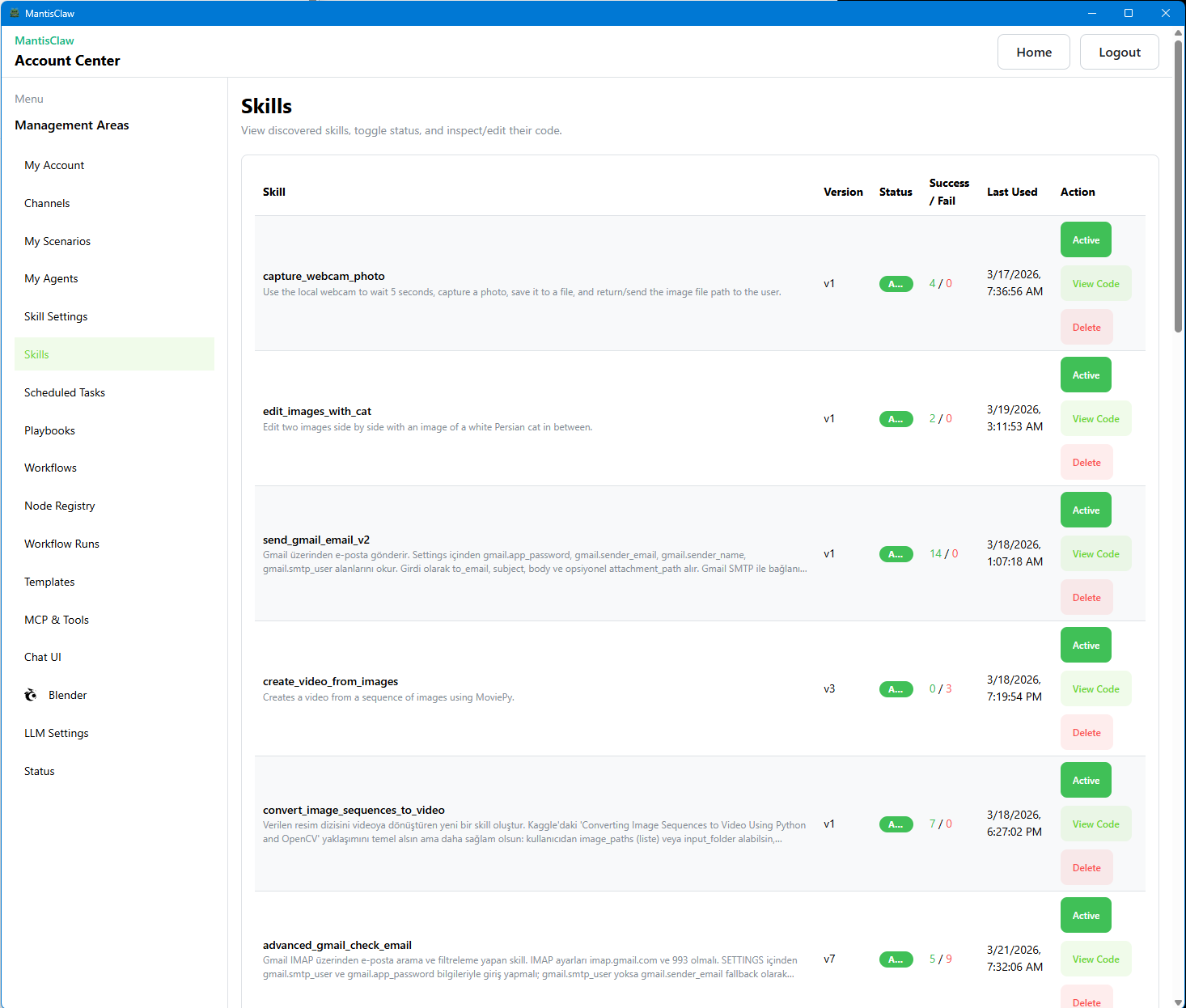Go to MCP & Tools menu item
Image resolution: width=1186 pixels, height=1008 pixels.
(57, 620)
